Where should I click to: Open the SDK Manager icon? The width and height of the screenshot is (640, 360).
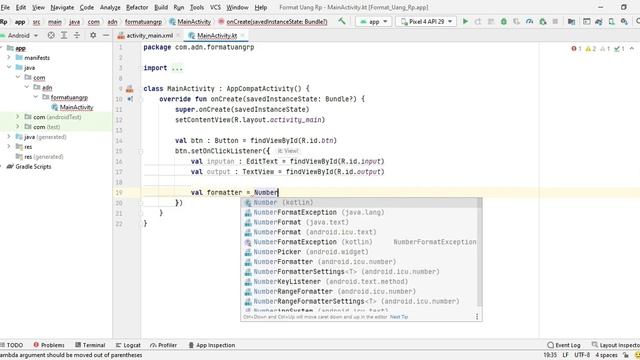(x=624, y=22)
